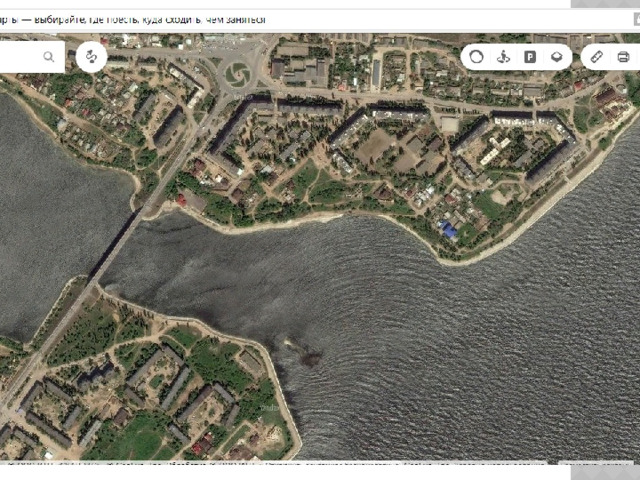The image size is (640, 480).
Task: Show moving public transport on map
Action: click(504, 57)
